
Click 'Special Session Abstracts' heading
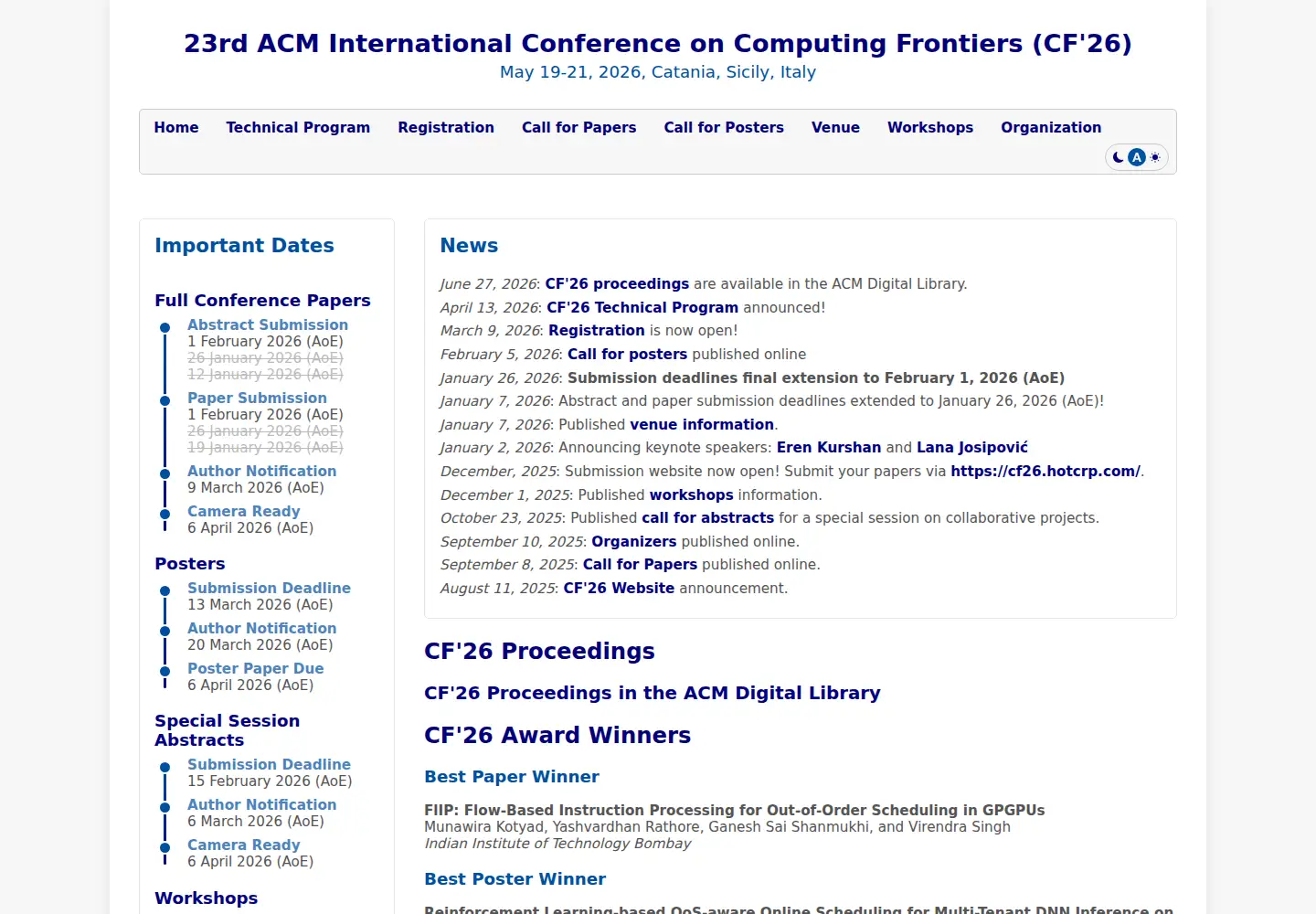pyautogui.click(x=227, y=730)
